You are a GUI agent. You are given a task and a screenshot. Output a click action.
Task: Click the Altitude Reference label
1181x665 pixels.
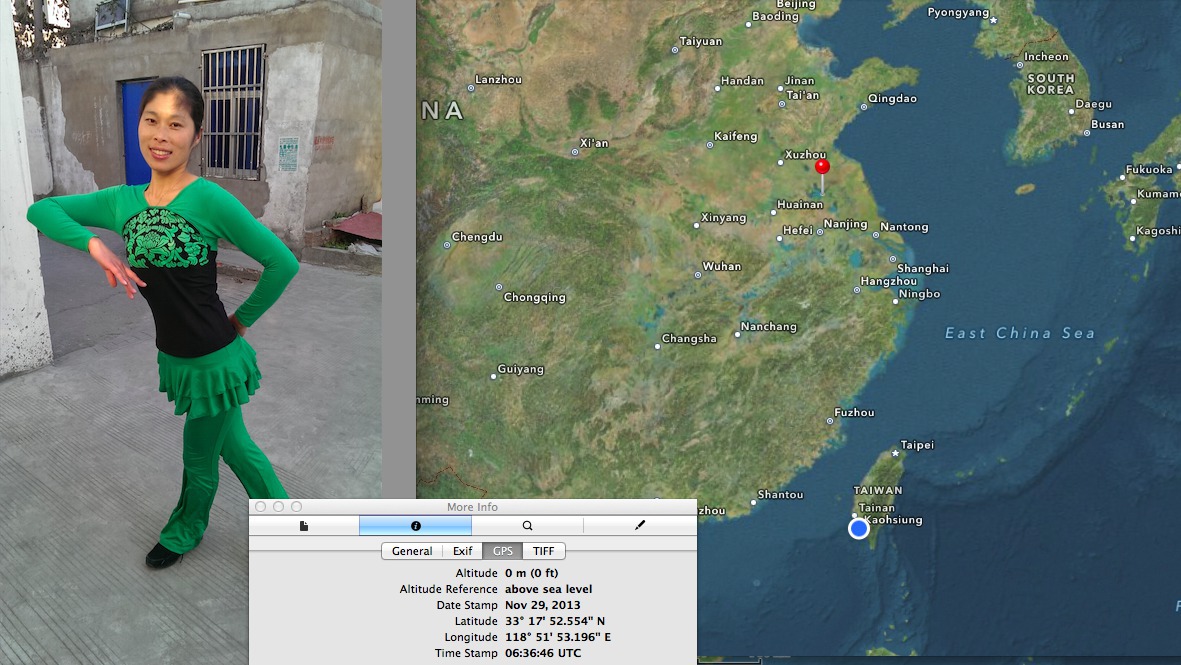coord(448,589)
